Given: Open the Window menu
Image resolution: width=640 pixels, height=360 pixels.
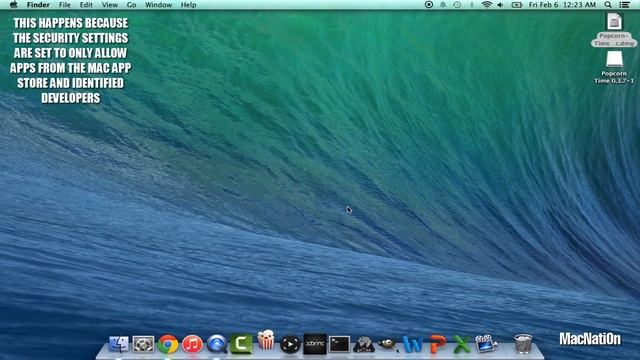Looking at the screenshot, I should coord(158,5).
